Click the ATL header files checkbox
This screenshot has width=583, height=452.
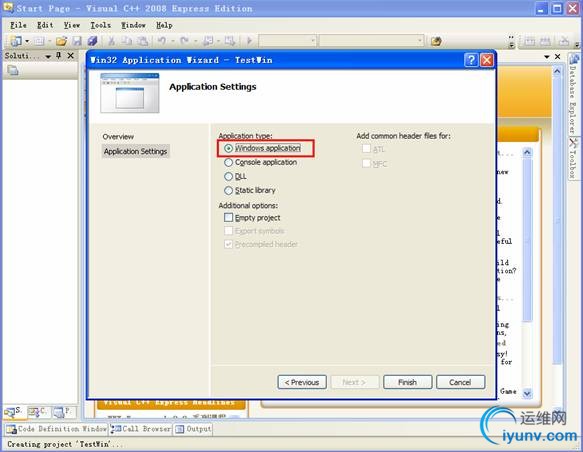[x=367, y=149]
